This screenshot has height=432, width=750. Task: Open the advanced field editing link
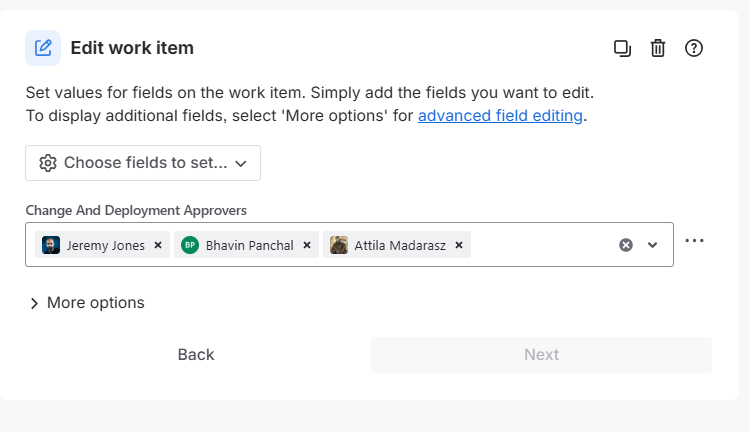click(500, 115)
